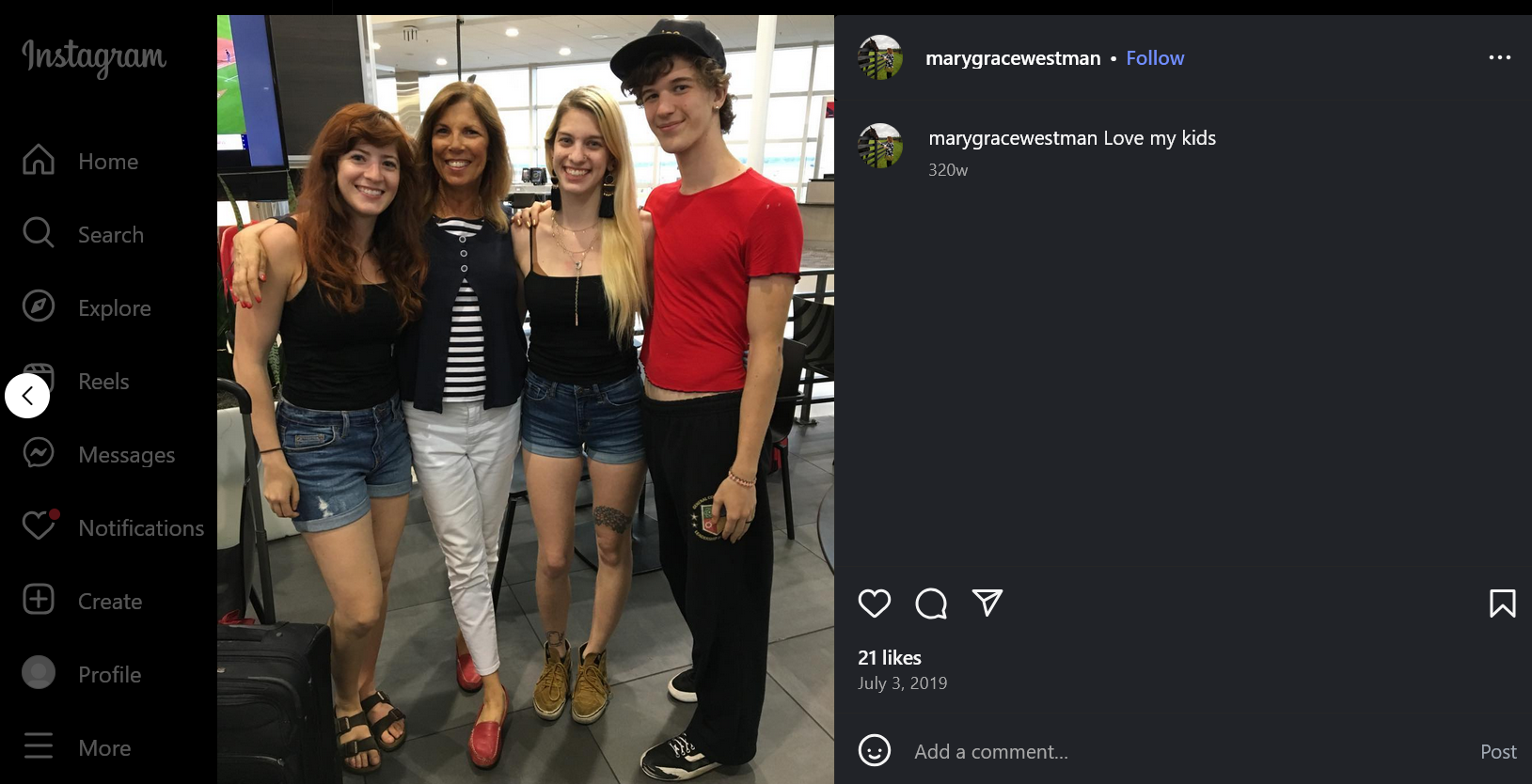The image size is (1532, 784).
Task: Create a new post via Create
Action: tap(82, 601)
